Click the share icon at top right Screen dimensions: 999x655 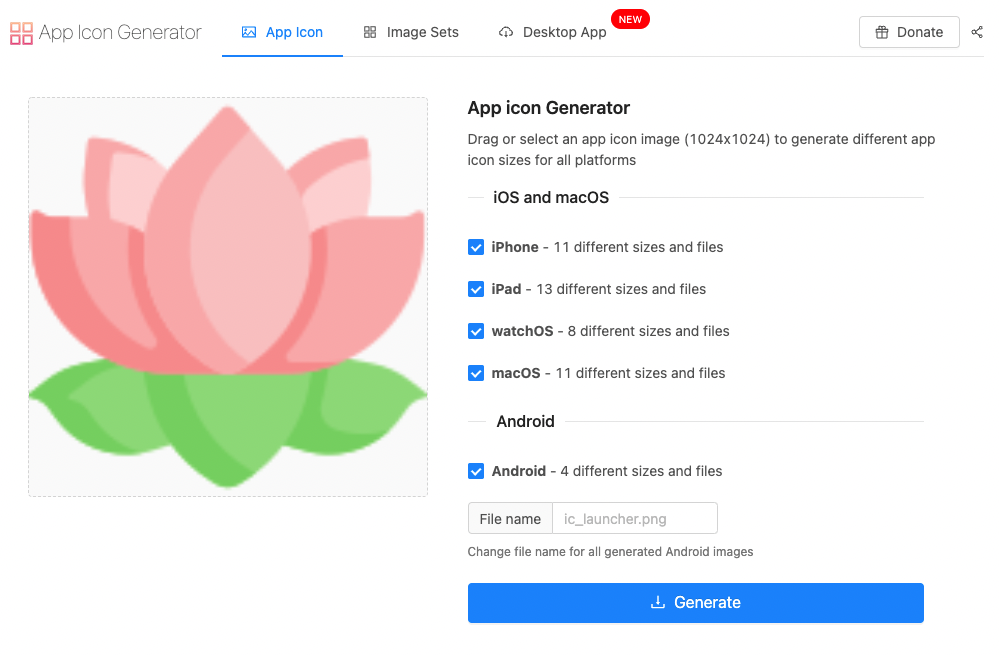977,32
